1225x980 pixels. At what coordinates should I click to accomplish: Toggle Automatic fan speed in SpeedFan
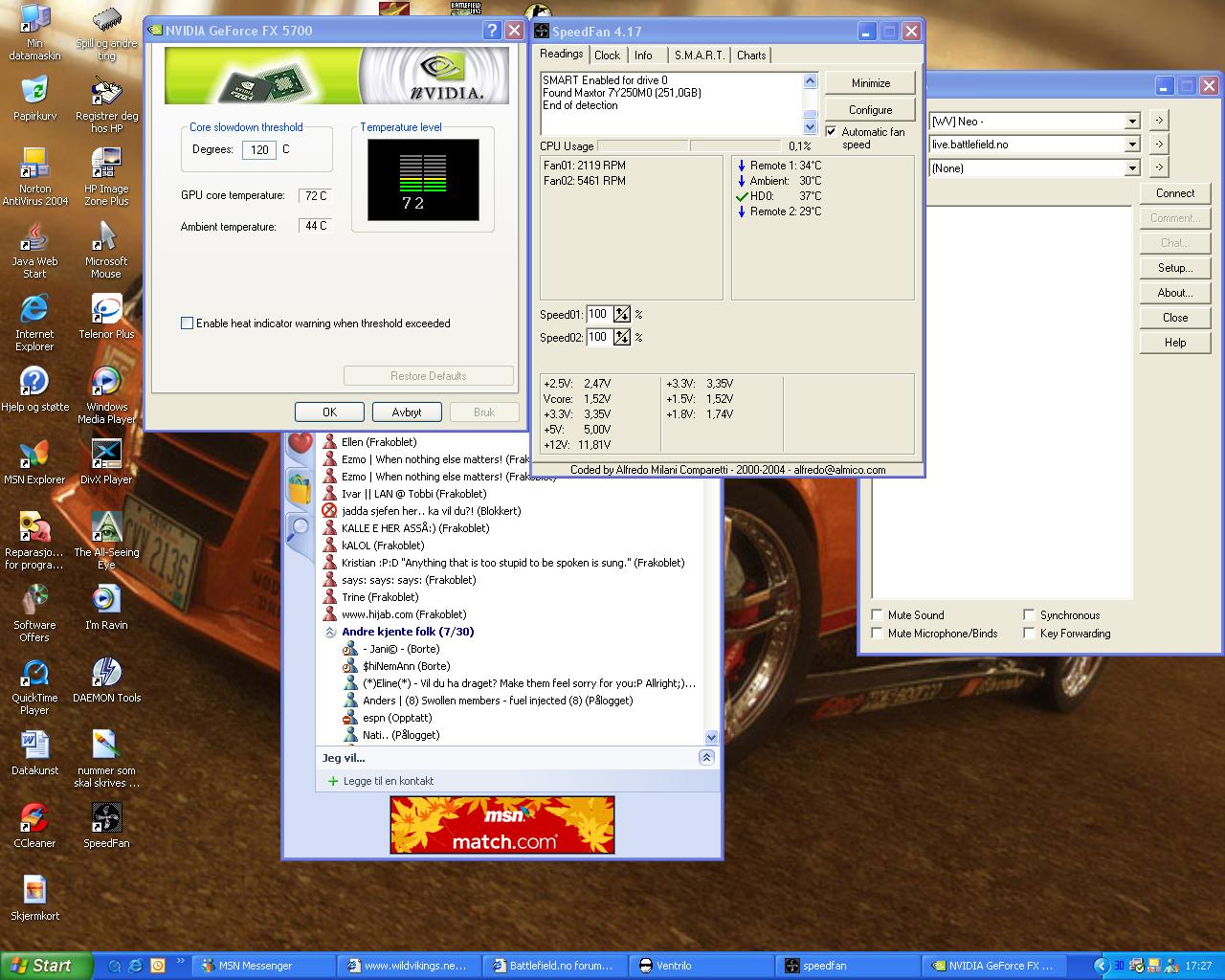tap(831, 132)
